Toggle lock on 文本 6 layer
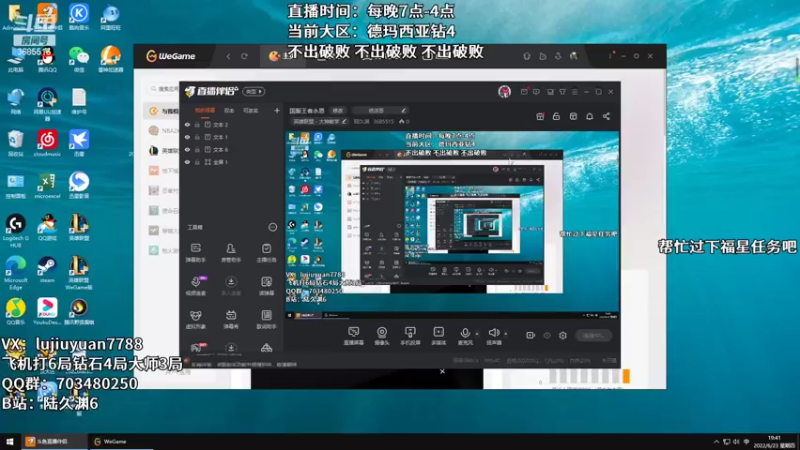Screen dimensions: 800x450 197,149
